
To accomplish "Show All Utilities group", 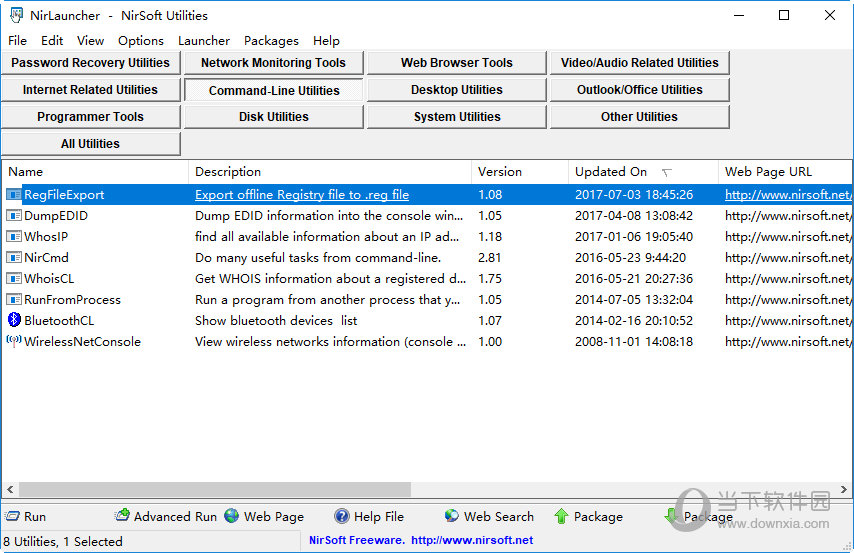I will tap(90, 144).
